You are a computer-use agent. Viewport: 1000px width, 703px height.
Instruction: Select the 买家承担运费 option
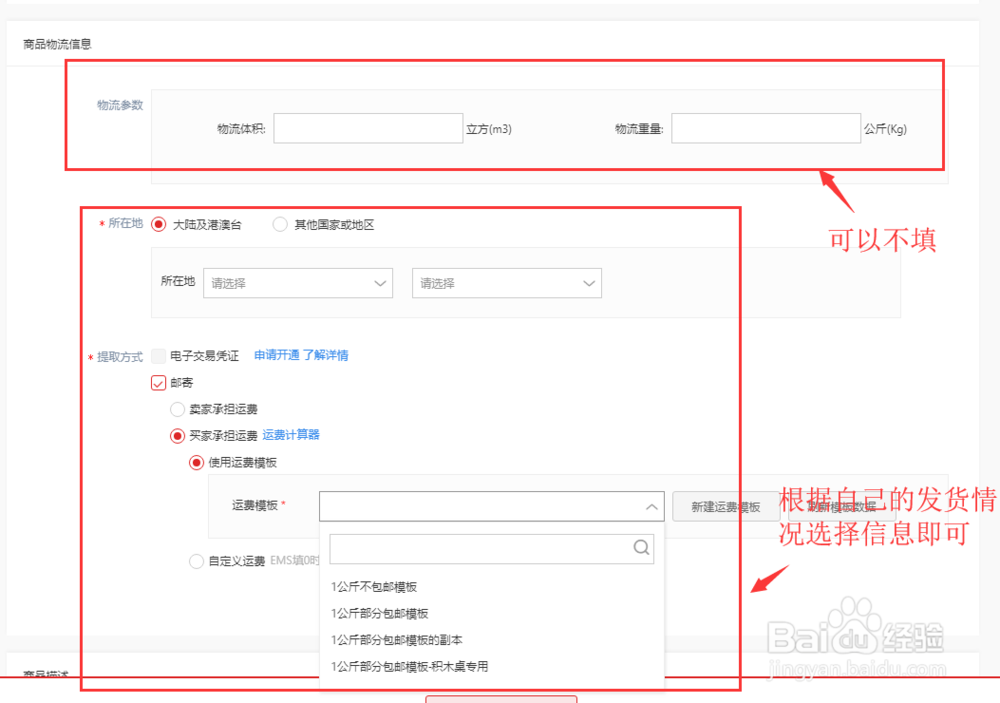[x=176, y=435]
